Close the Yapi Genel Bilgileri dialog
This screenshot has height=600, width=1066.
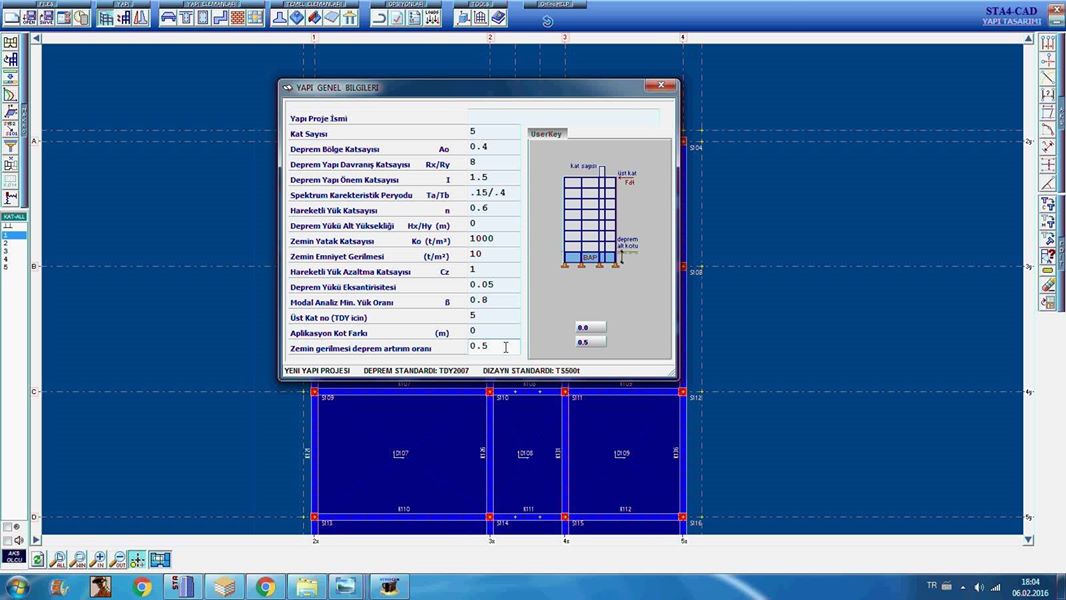[661, 85]
